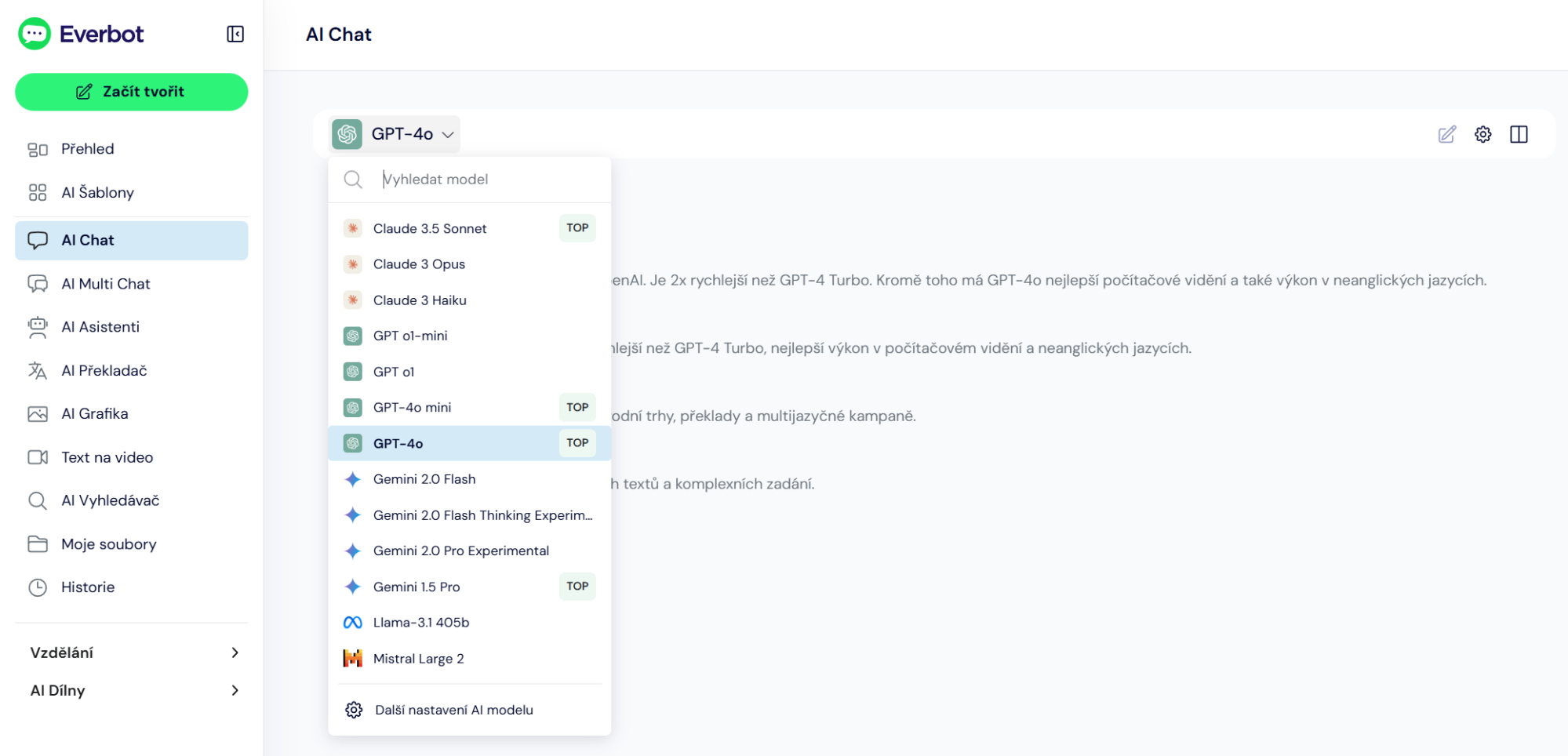
Task: Click the Moje soubory folder icon
Action: point(38,544)
